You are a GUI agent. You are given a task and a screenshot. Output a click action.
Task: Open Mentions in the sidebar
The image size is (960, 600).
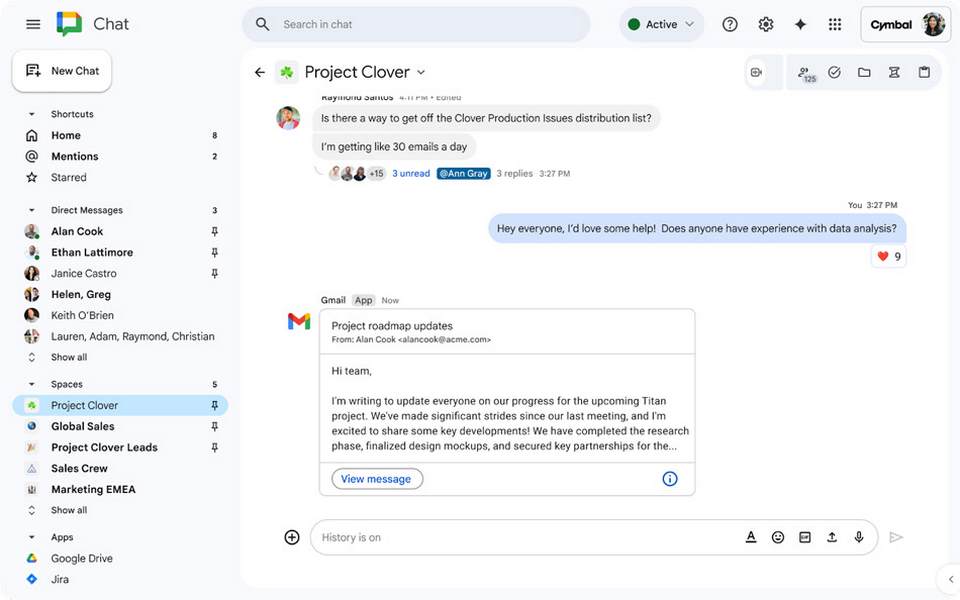coord(75,157)
